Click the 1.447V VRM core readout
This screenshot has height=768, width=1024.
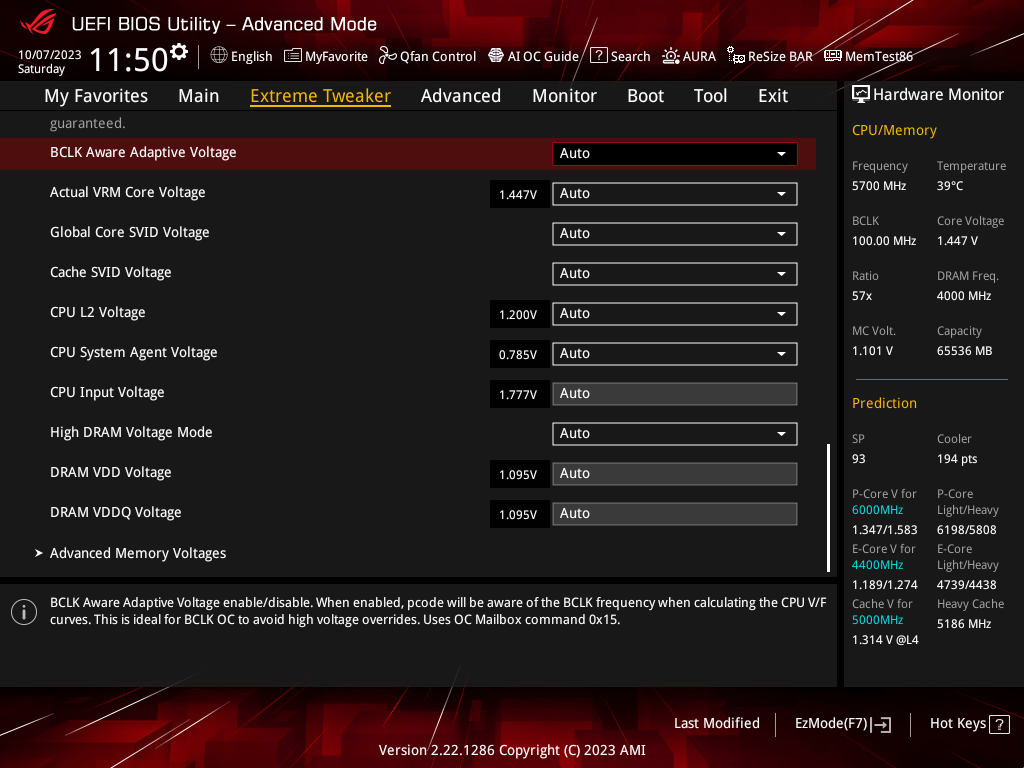pyautogui.click(x=519, y=194)
